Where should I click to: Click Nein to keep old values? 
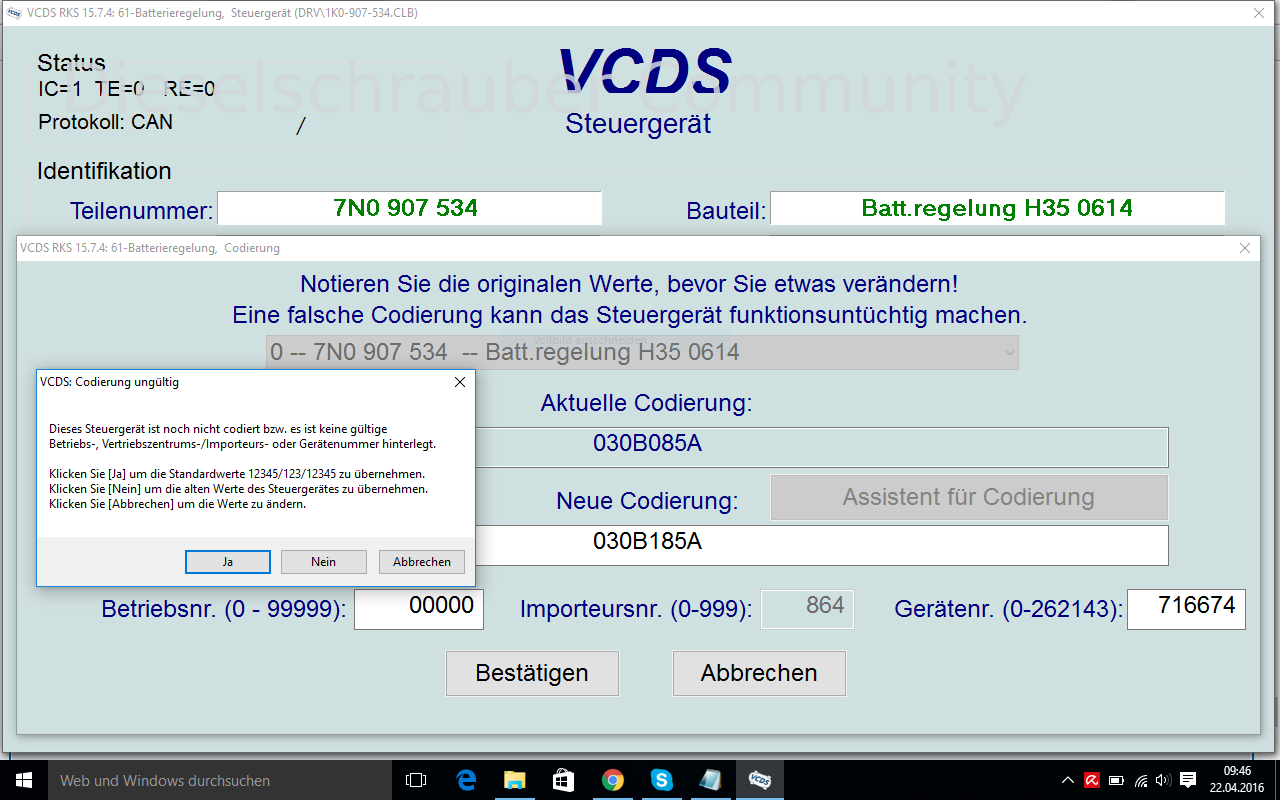[x=323, y=562]
